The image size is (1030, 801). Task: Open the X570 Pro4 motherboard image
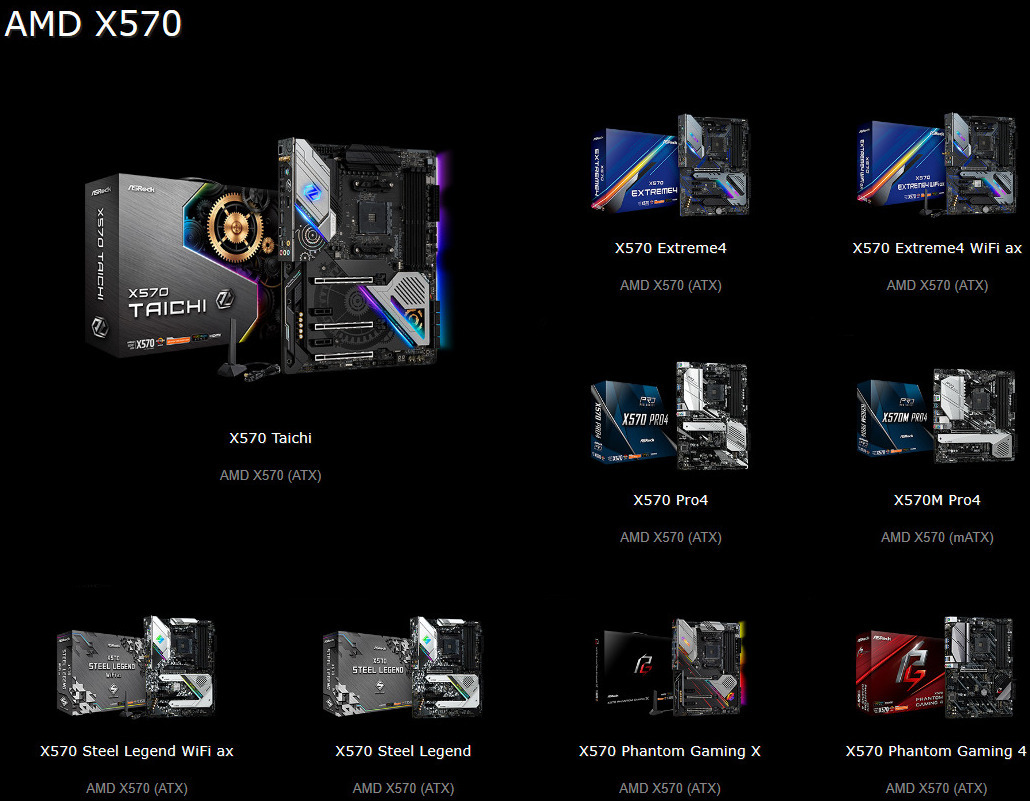(x=670, y=415)
